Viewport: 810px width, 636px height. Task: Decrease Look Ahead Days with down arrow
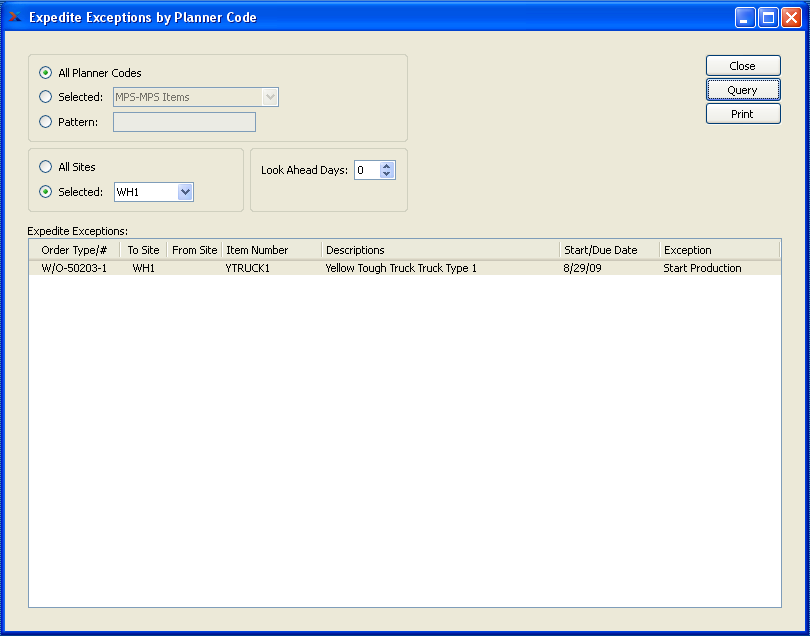tap(387, 174)
